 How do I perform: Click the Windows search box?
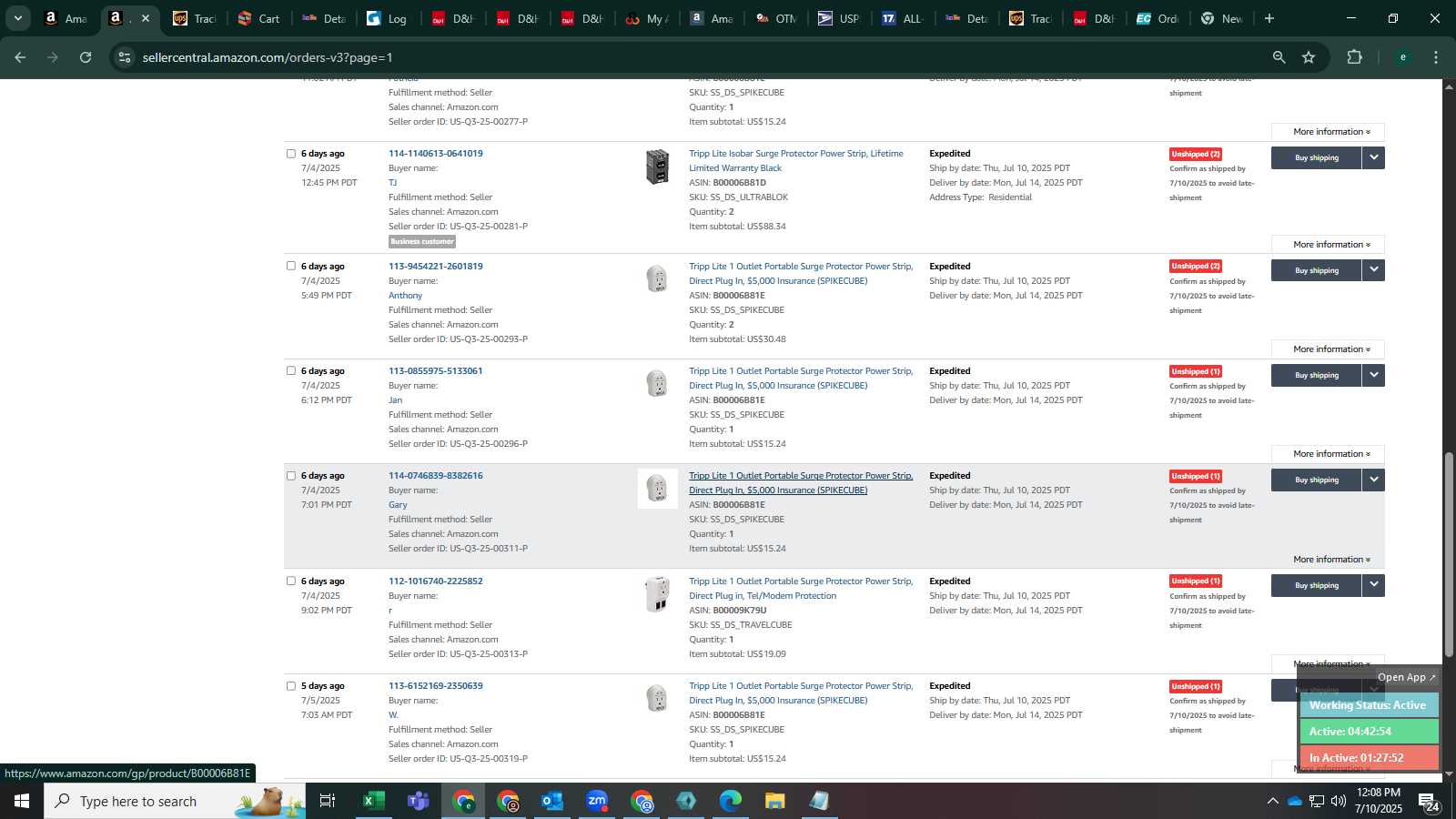pos(175,801)
